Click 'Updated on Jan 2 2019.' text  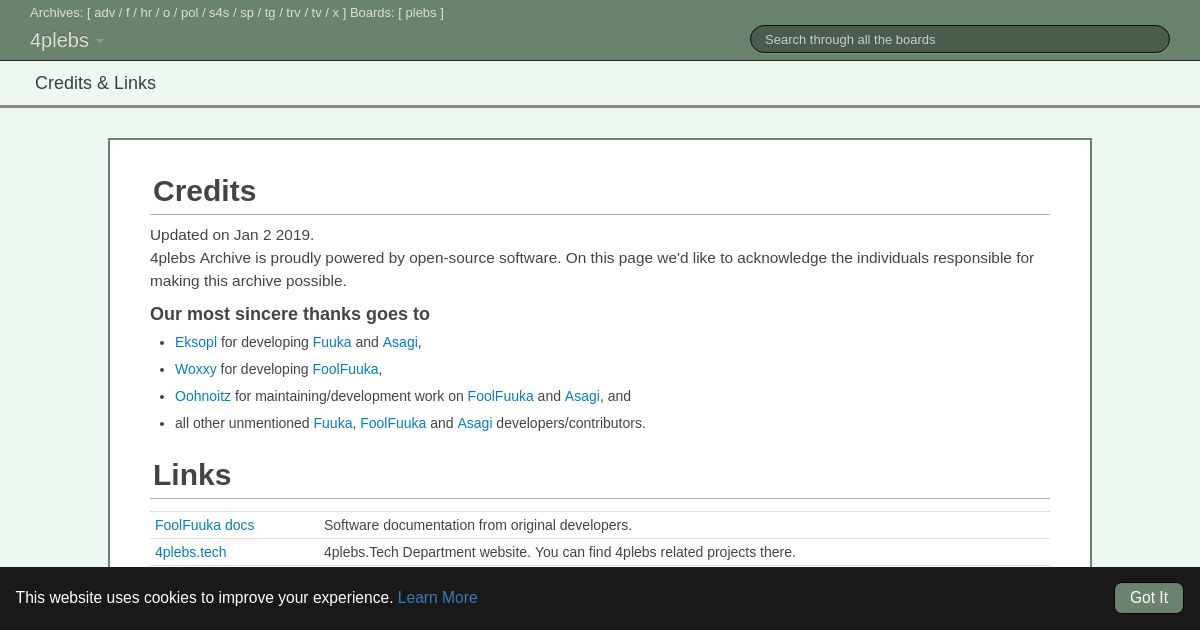(232, 235)
